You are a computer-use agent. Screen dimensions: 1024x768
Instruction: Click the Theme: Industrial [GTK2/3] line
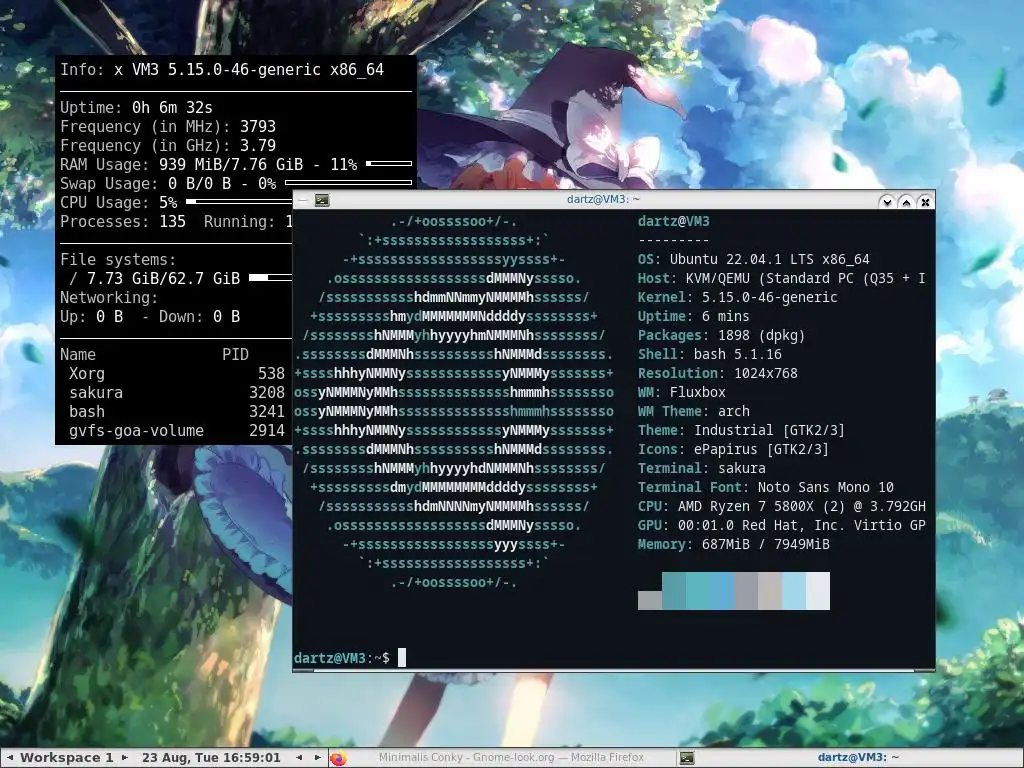tap(741, 430)
